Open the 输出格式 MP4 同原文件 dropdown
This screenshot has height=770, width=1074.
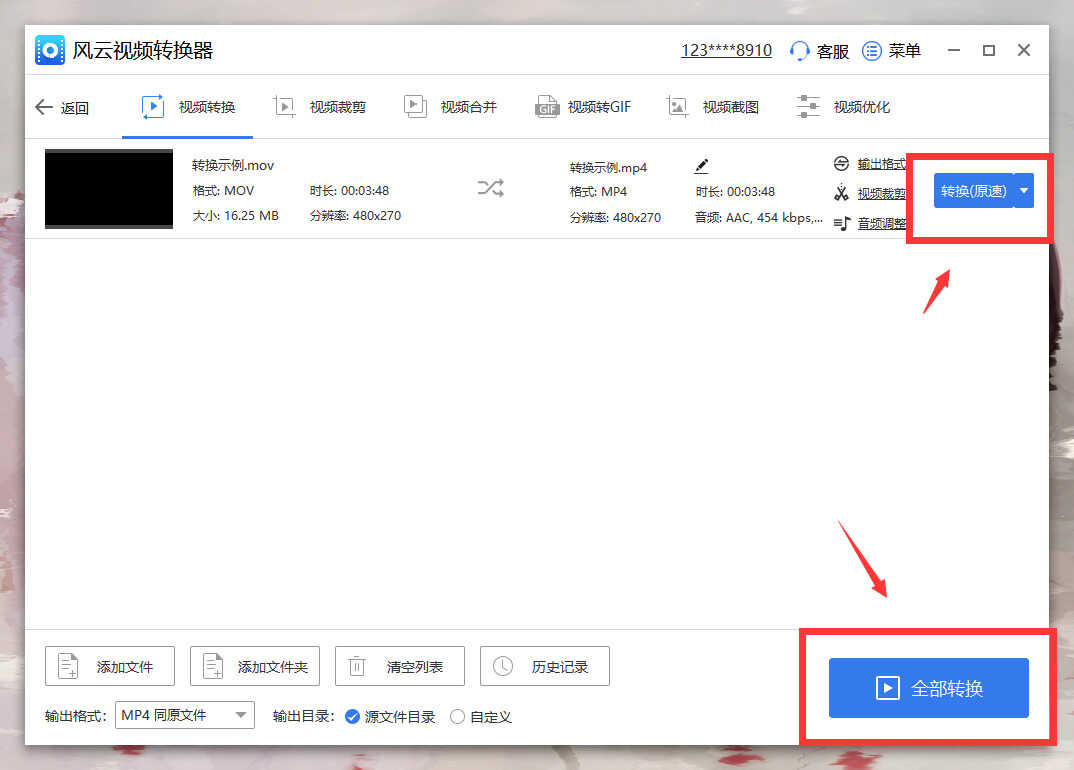click(185, 715)
